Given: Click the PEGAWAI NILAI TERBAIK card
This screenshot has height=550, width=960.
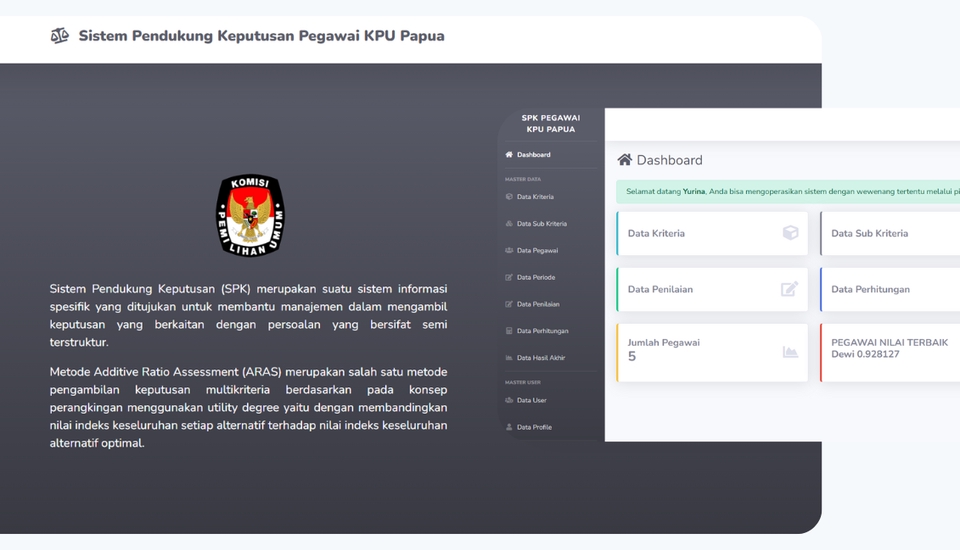Looking at the screenshot, I should point(890,353).
